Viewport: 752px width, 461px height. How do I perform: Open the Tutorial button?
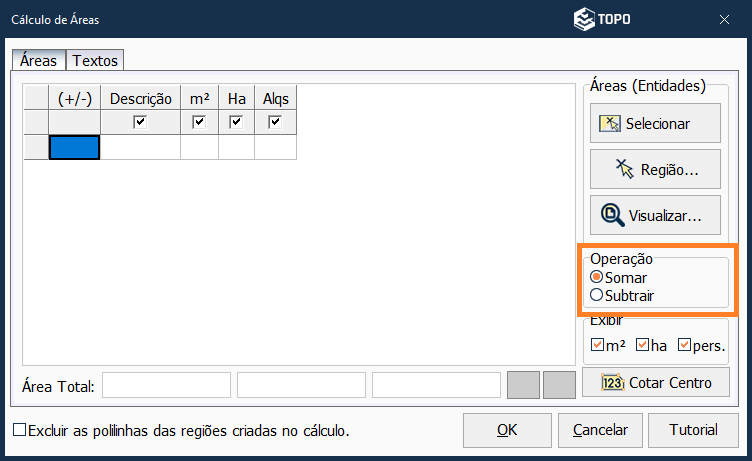tap(693, 430)
